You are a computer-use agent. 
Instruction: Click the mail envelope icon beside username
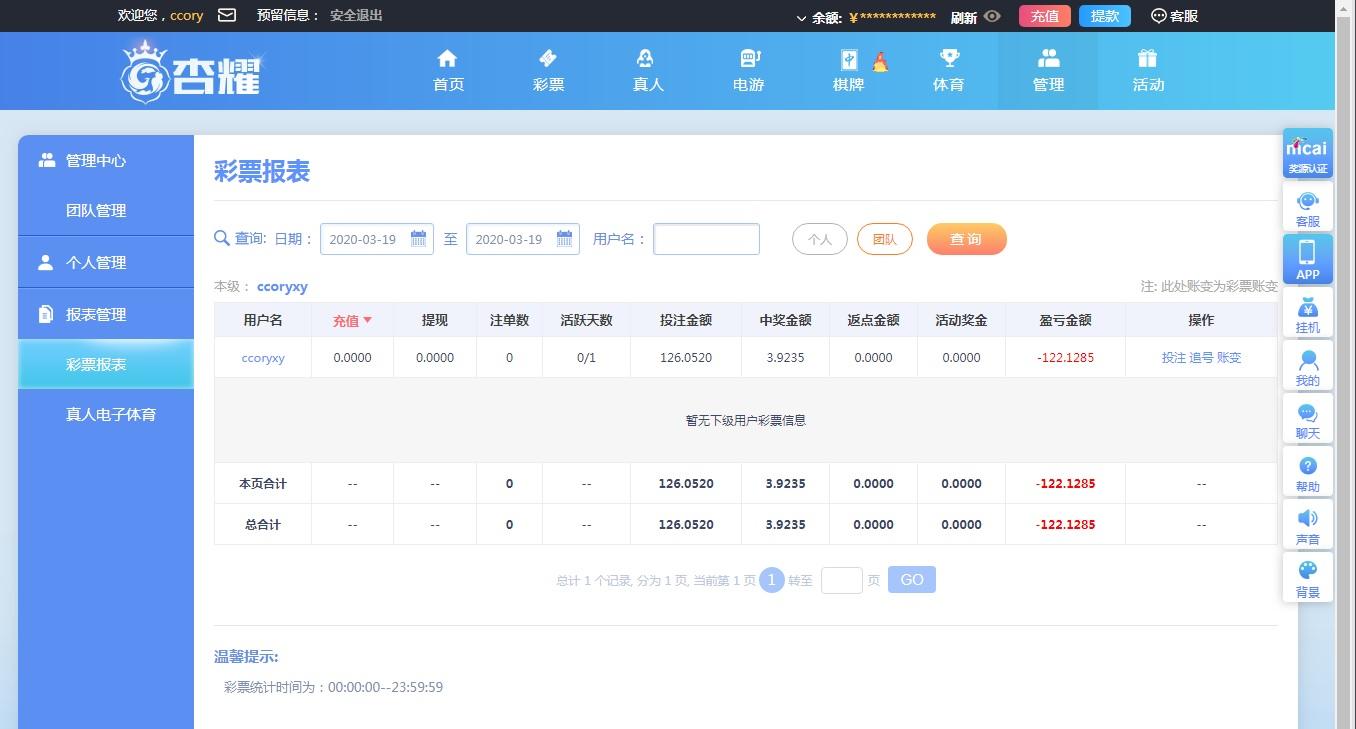click(227, 15)
